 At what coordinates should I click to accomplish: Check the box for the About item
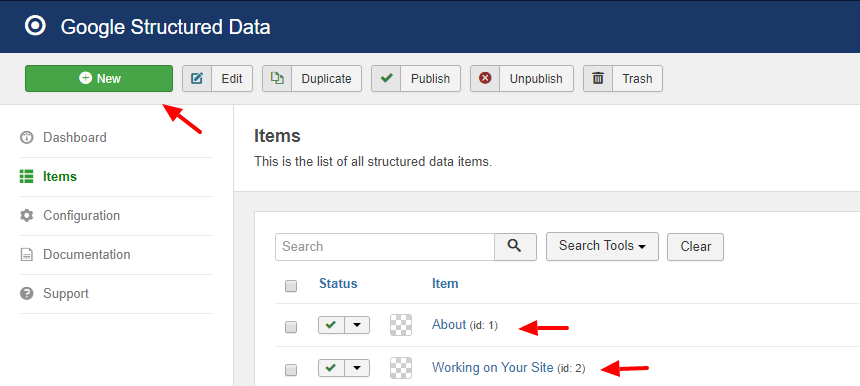[291, 327]
